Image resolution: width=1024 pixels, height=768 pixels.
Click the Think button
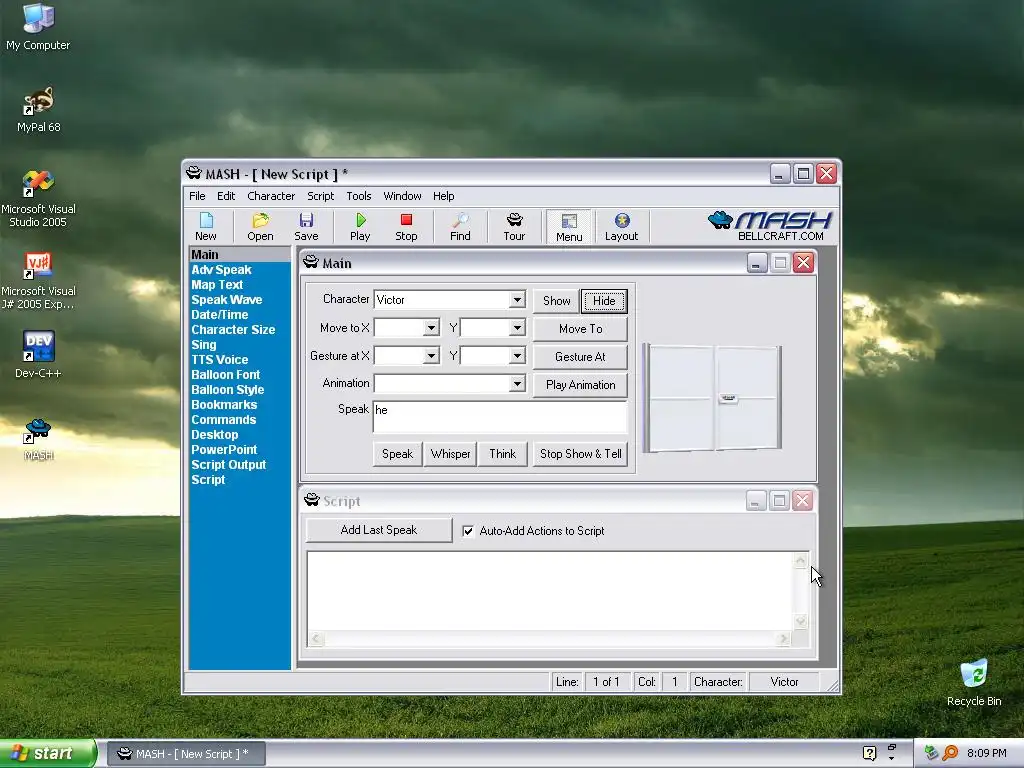tap(502, 454)
